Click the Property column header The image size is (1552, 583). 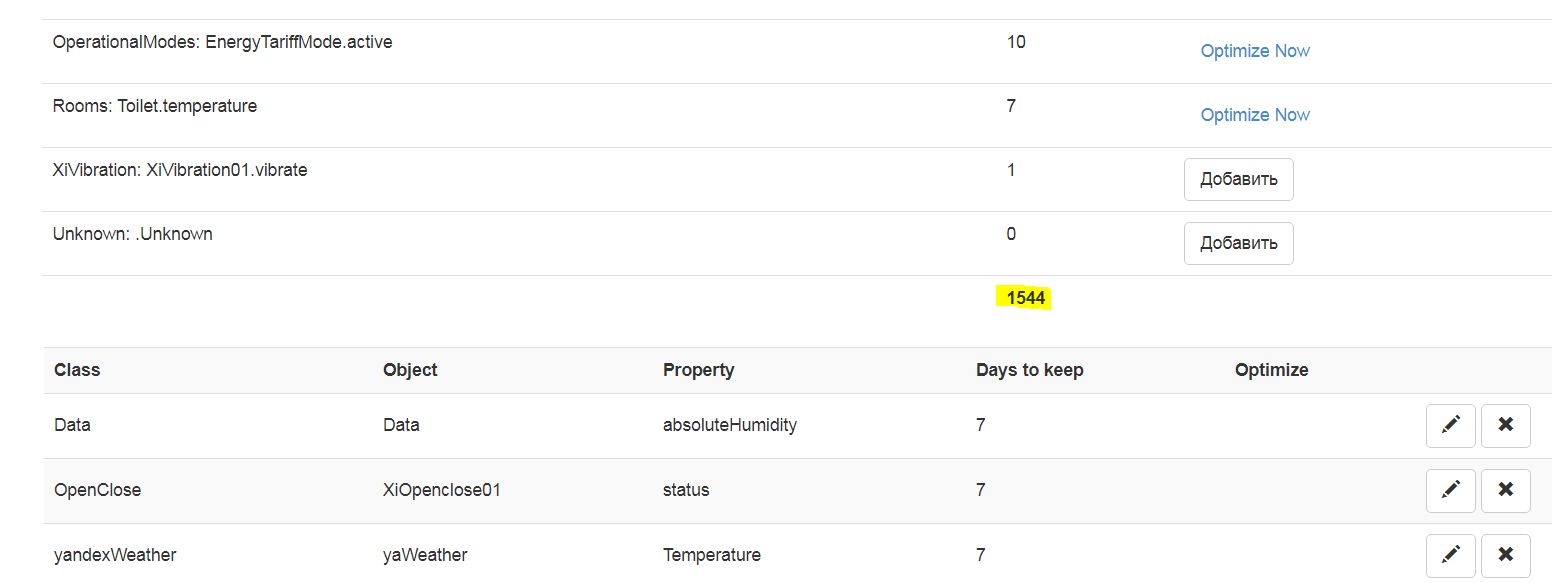coord(698,370)
